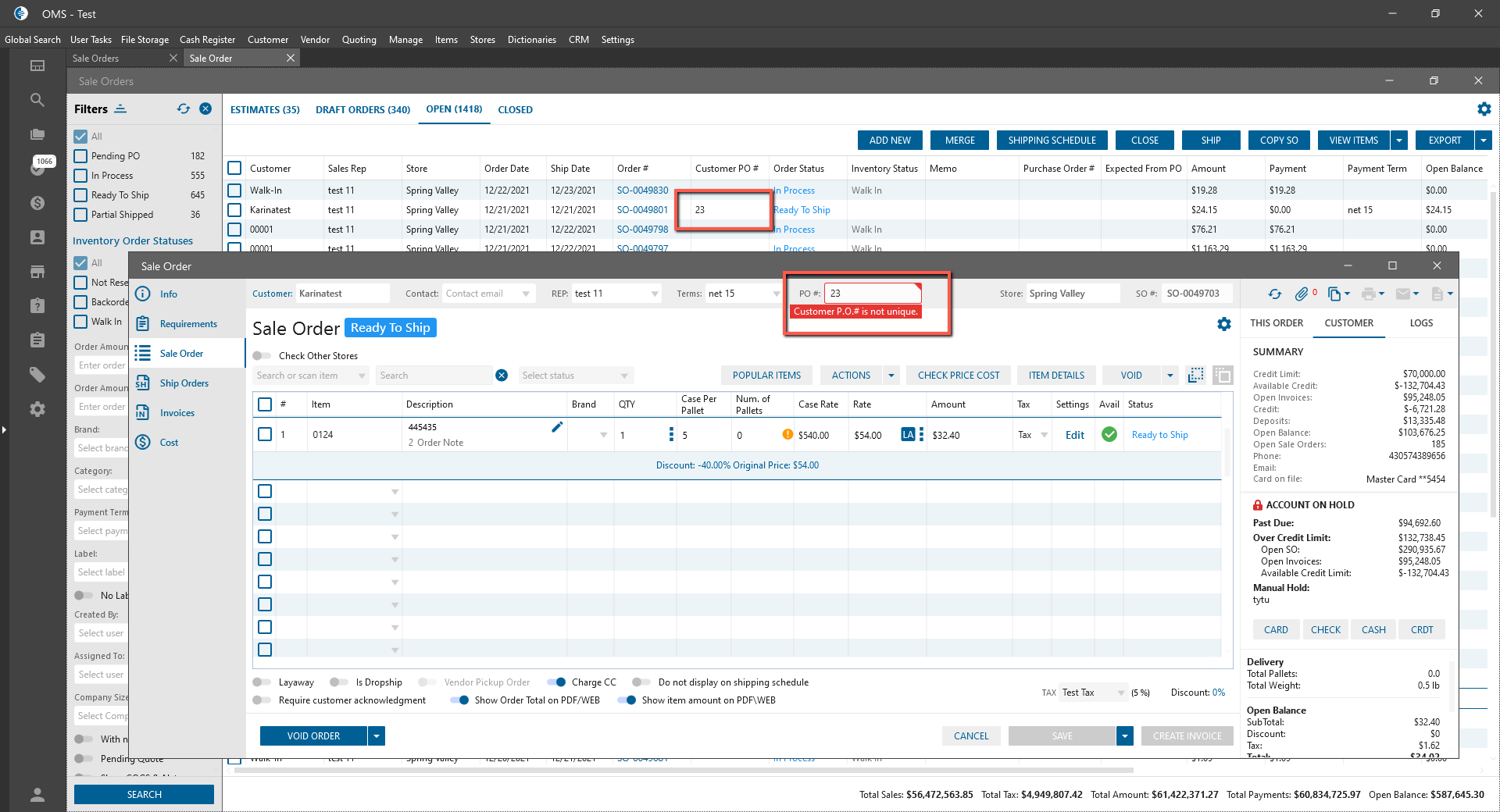Disable the Charge CC toggle
Viewport: 1500px width, 812px height.
(556, 682)
